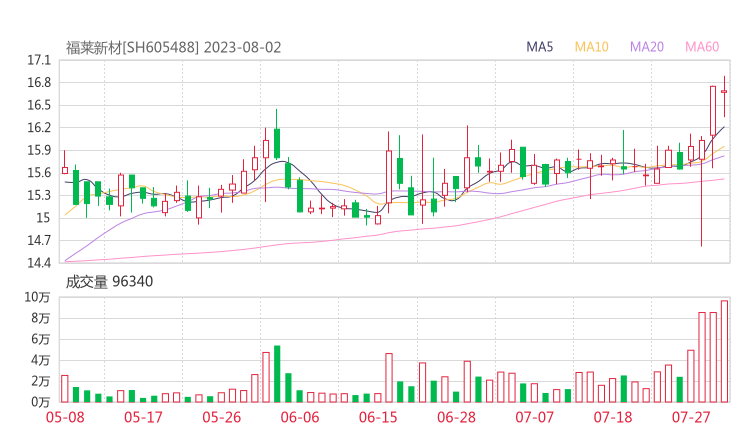Click the 17.1 price axis label
Viewport: 740px width, 440px height.
pyautogui.click(x=39, y=60)
